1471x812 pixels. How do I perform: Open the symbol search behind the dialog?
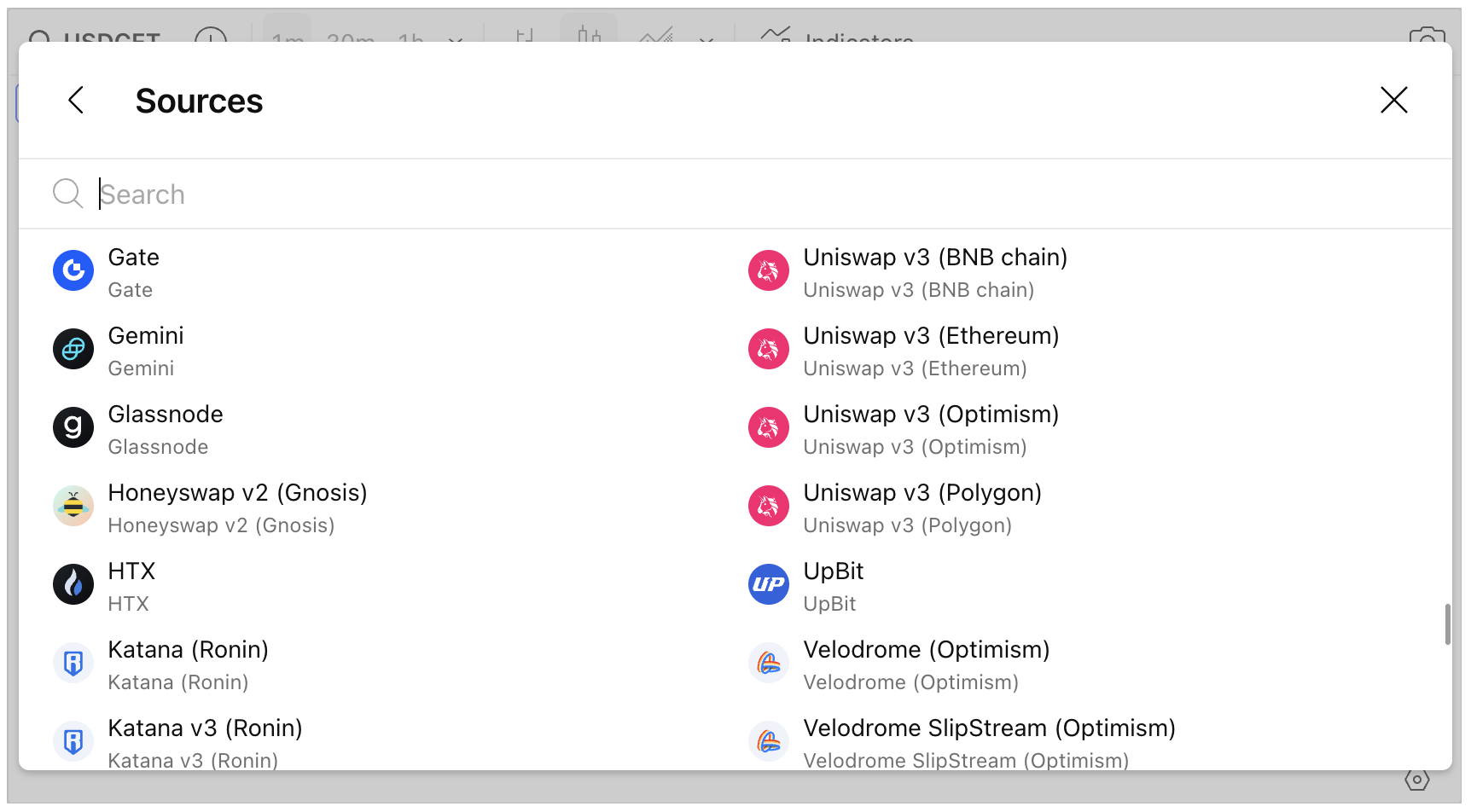(x=95, y=37)
